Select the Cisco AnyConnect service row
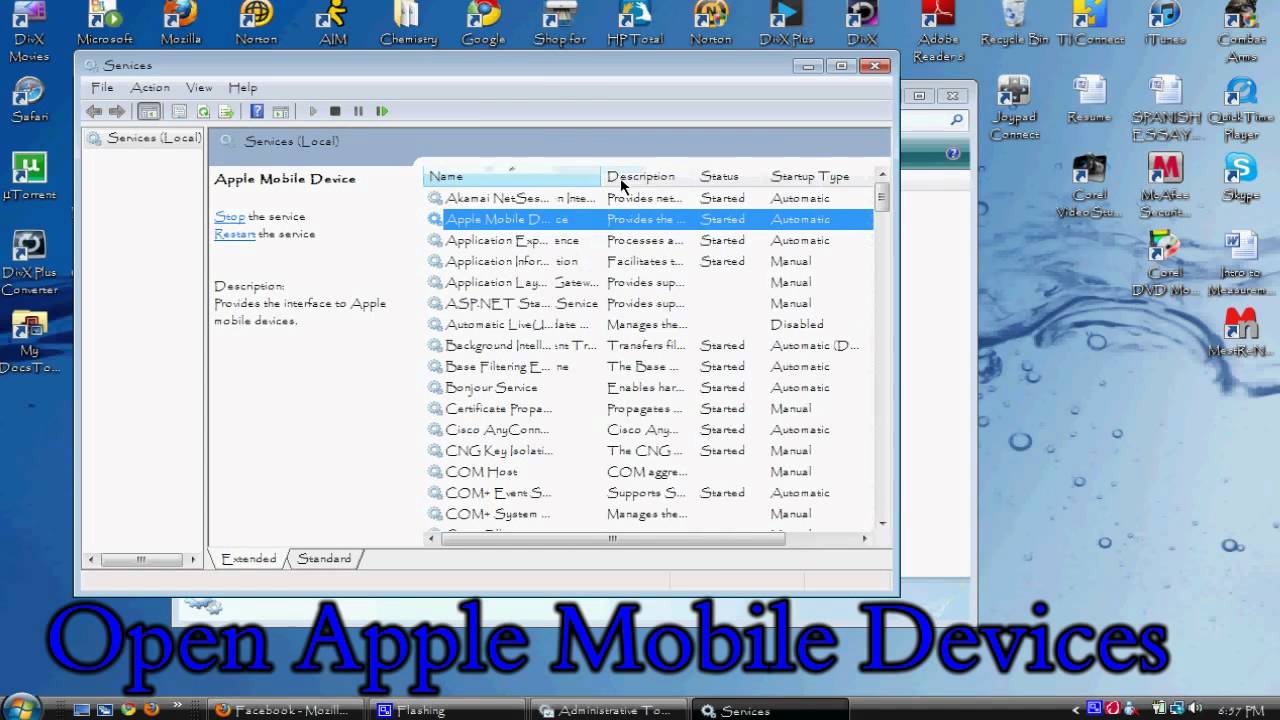The width and height of the screenshot is (1280, 720). coord(649,429)
